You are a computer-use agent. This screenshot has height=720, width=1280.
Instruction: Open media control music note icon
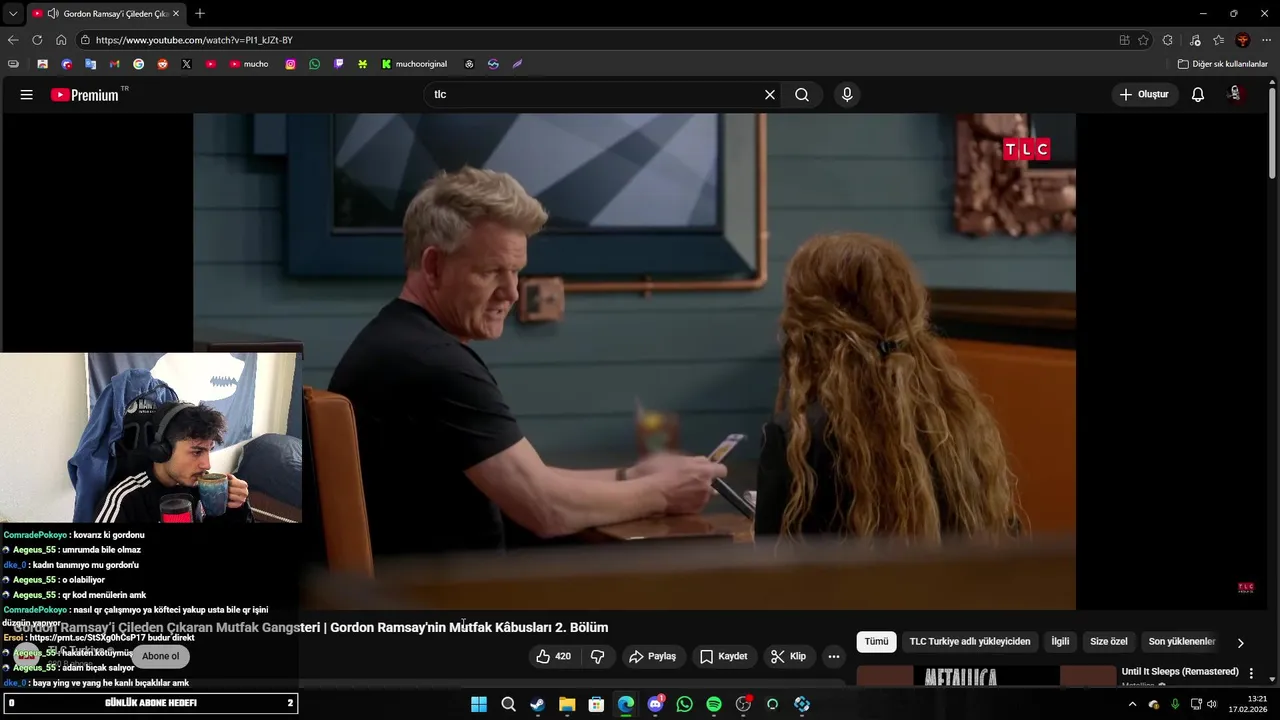coord(1195,40)
